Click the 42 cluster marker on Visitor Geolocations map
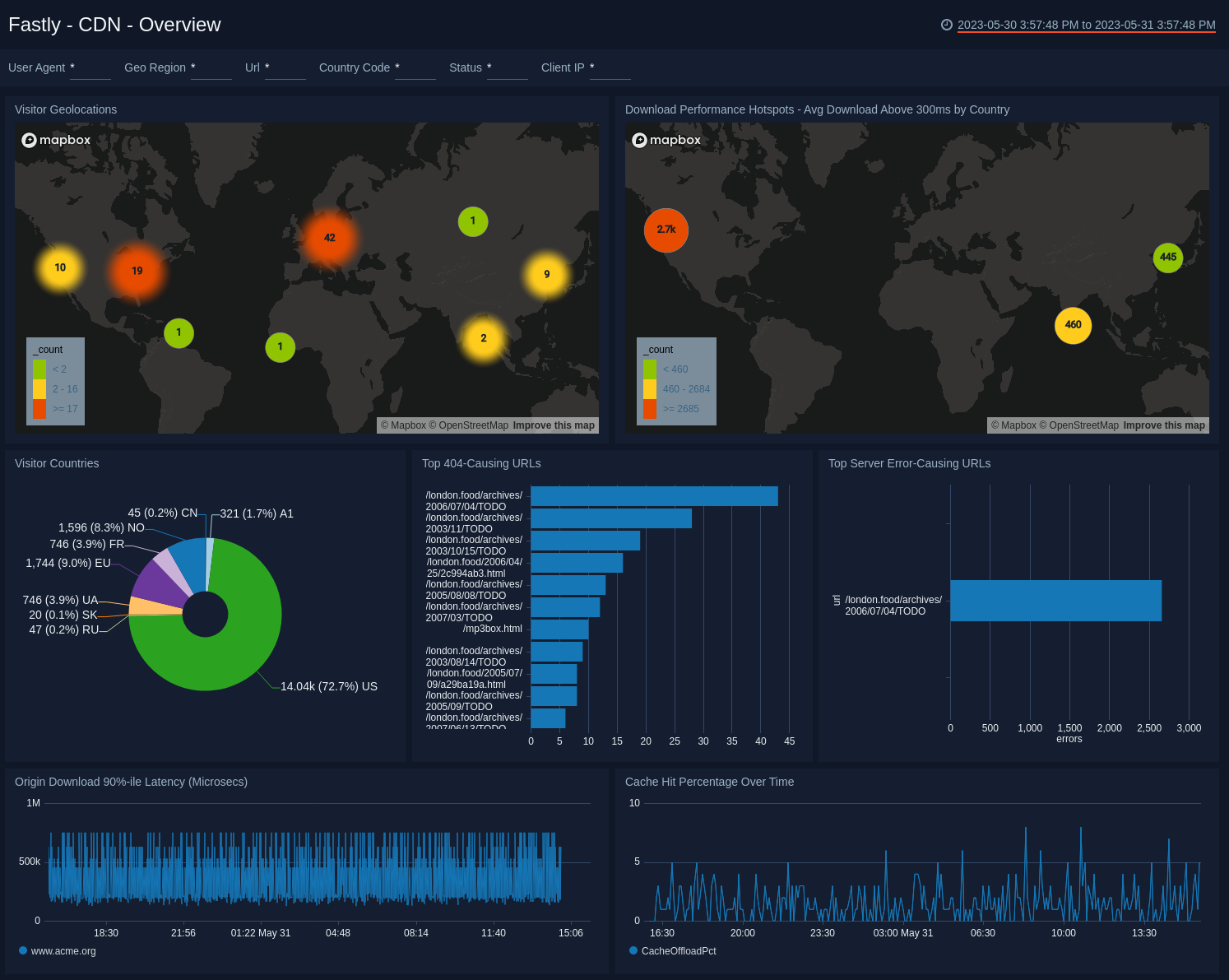Image resolution: width=1229 pixels, height=980 pixels. pos(330,238)
